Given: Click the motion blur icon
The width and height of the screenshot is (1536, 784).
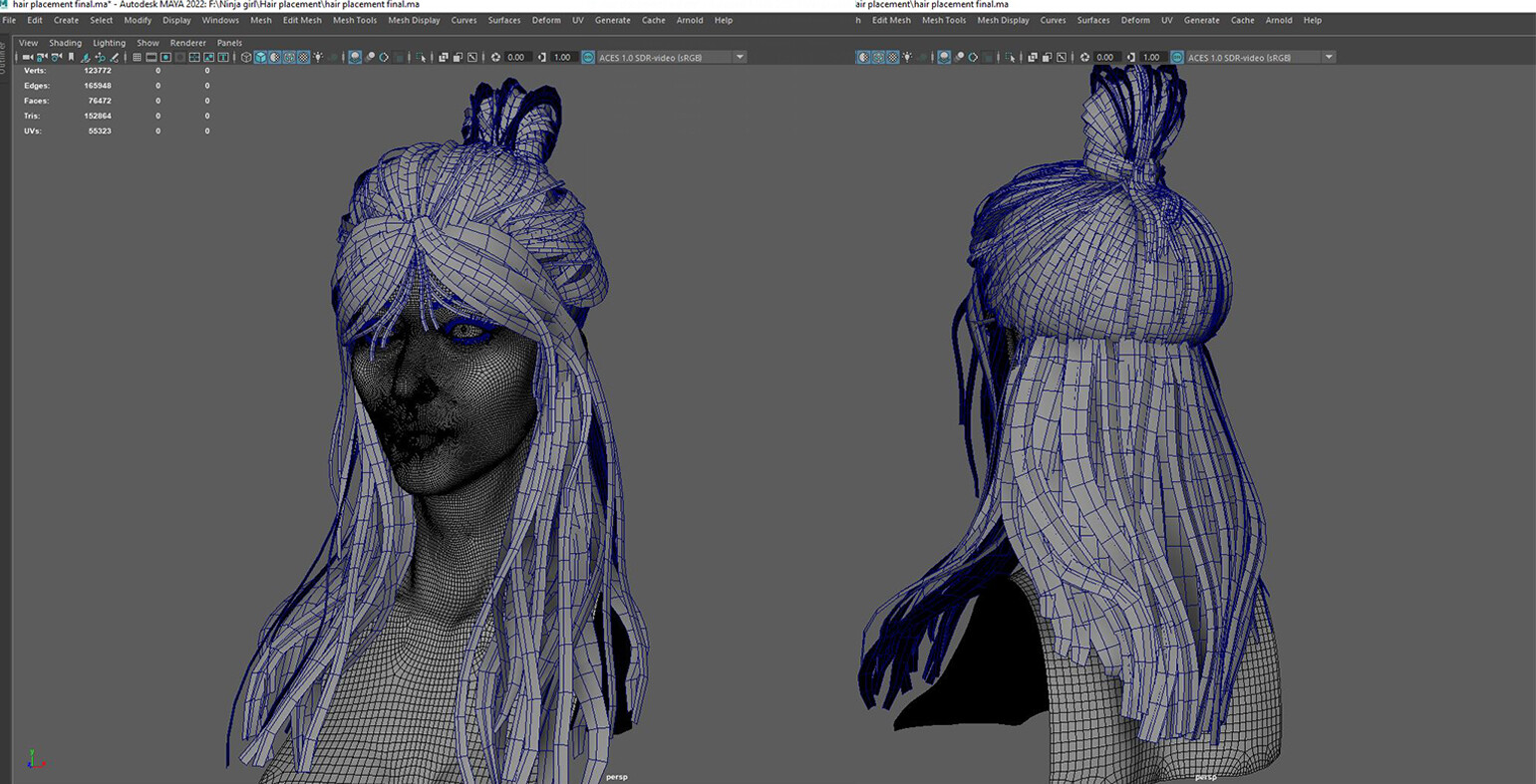Looking at the screenshot, I should (370, 57).
